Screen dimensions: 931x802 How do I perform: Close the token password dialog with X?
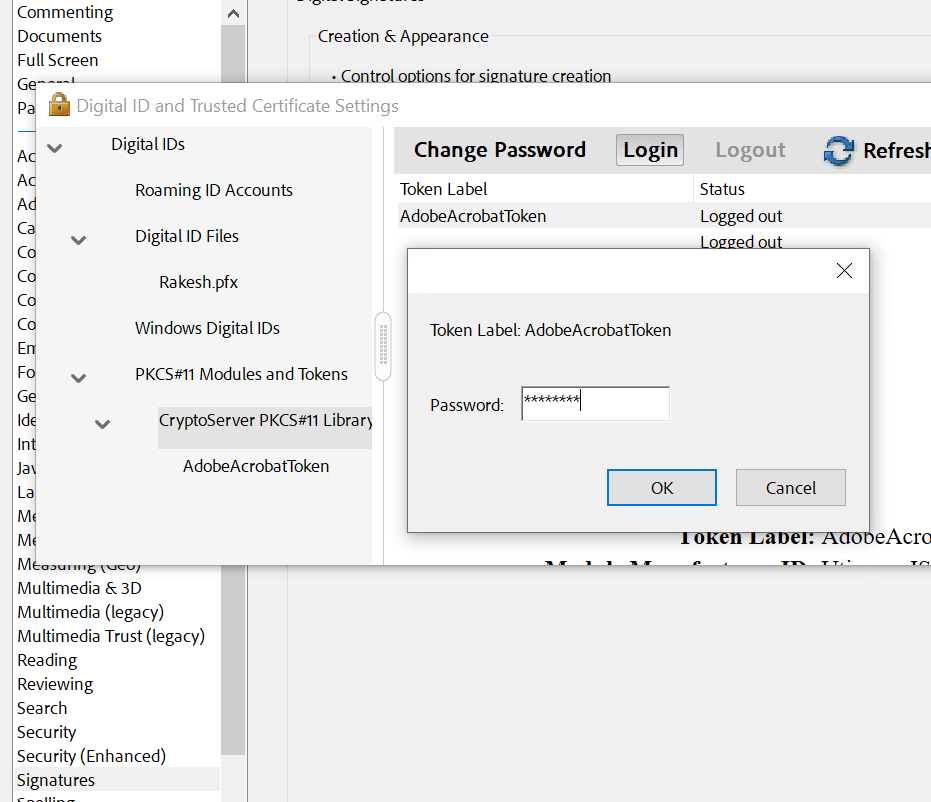click(x=844, y=271)
